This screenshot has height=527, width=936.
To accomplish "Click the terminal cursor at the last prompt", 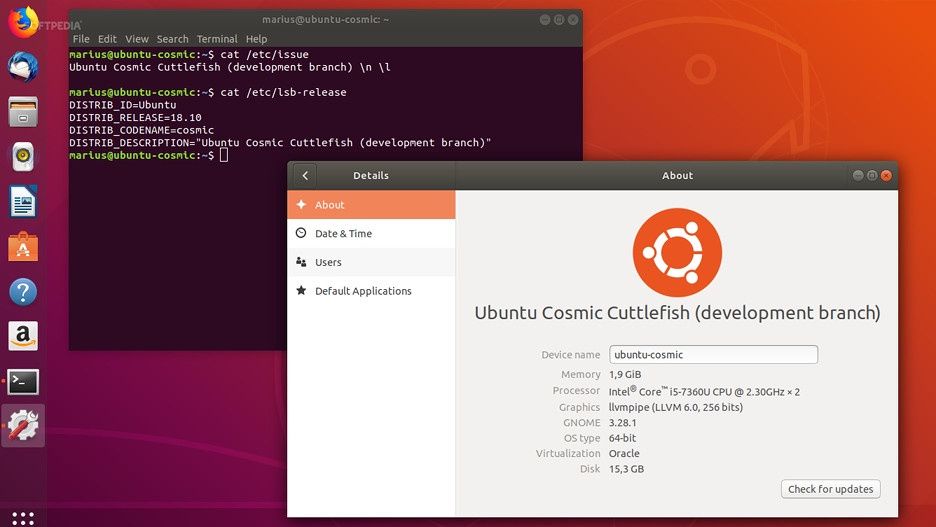I will [224, 155].
